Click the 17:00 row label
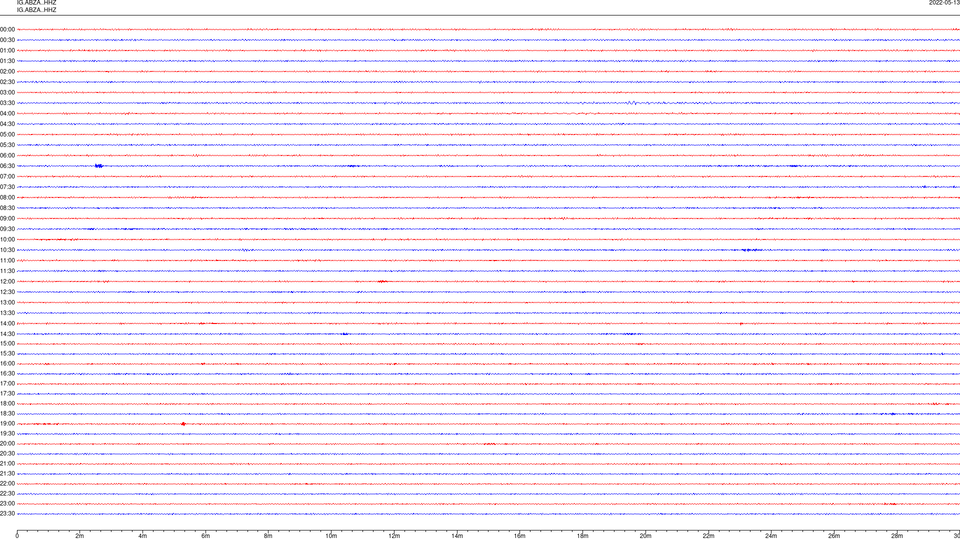Image resolution: width=960 pixels, height=540 pixels. (7, 384)
